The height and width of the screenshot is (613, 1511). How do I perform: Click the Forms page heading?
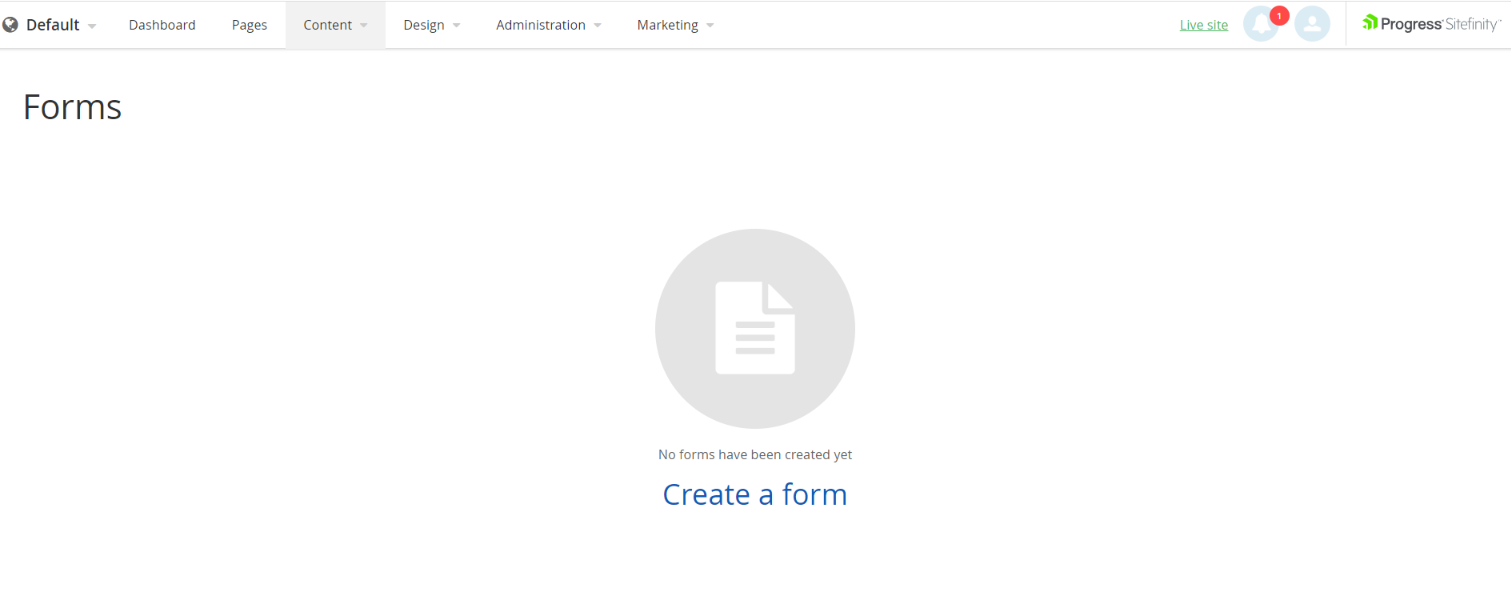(x=72, y=107)
